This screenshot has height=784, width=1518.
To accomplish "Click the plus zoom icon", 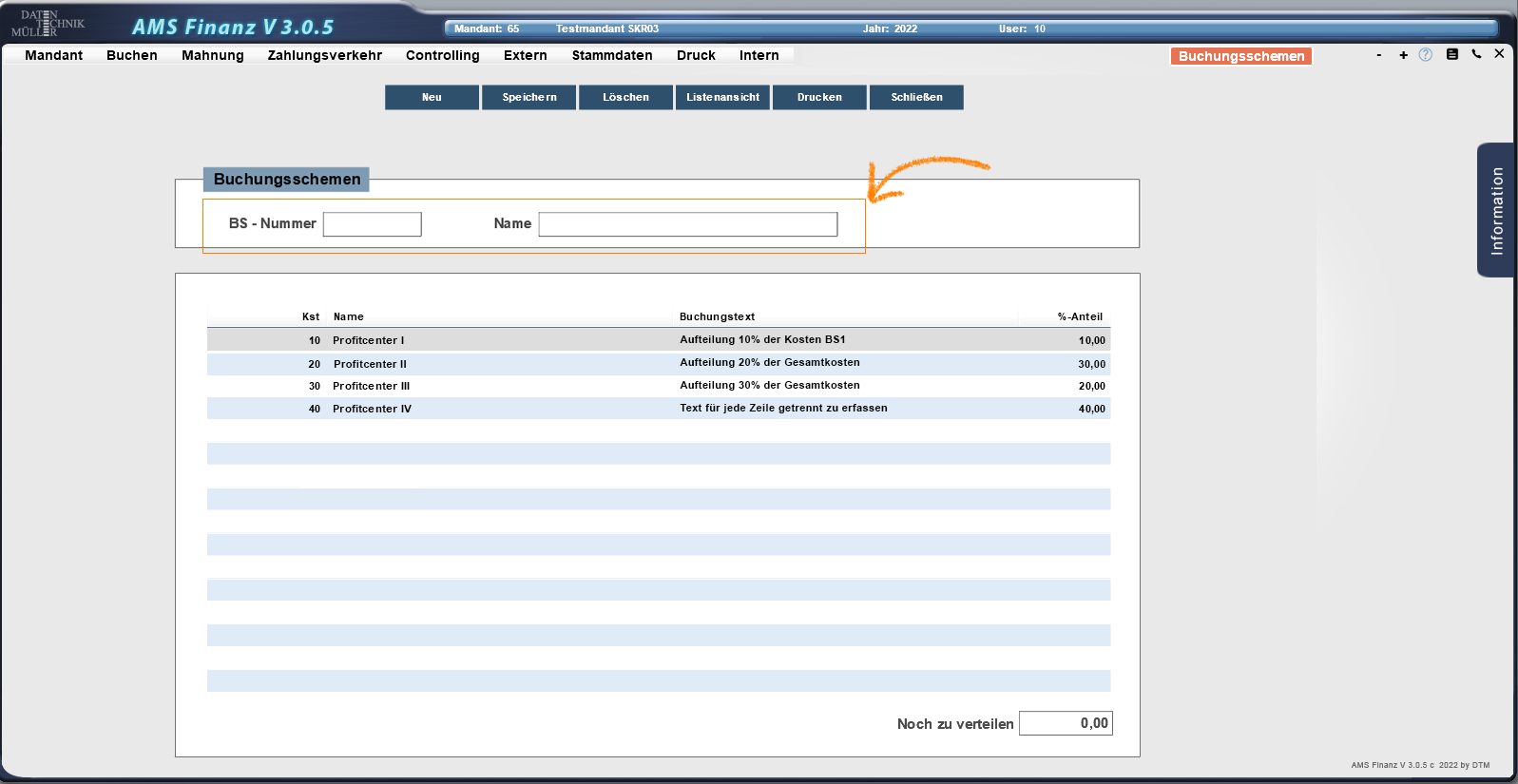I will [1403, 55].
